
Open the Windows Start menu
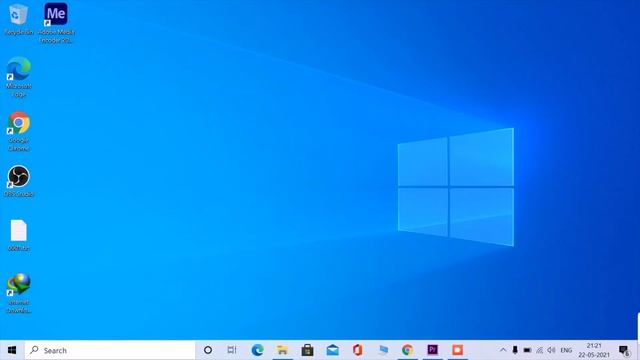[x=12, y=350]
